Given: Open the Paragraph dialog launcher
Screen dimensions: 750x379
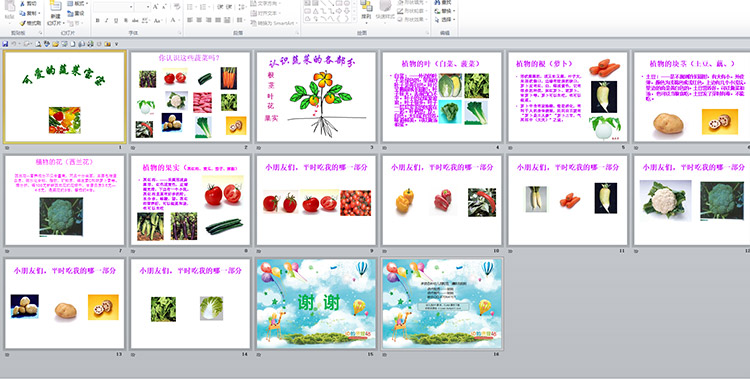Looking at the screenshot, I should point(298,33).
